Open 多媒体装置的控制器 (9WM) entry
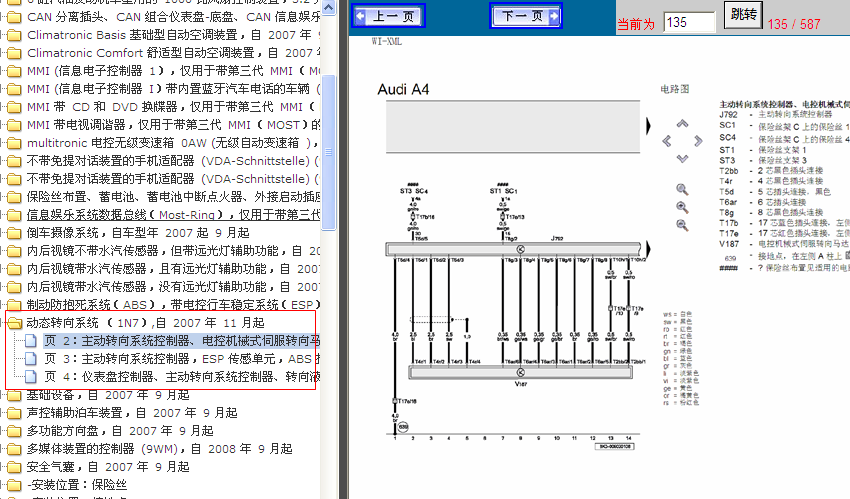Viewport: 850px width, 499px height. click(x=160, y=449)
